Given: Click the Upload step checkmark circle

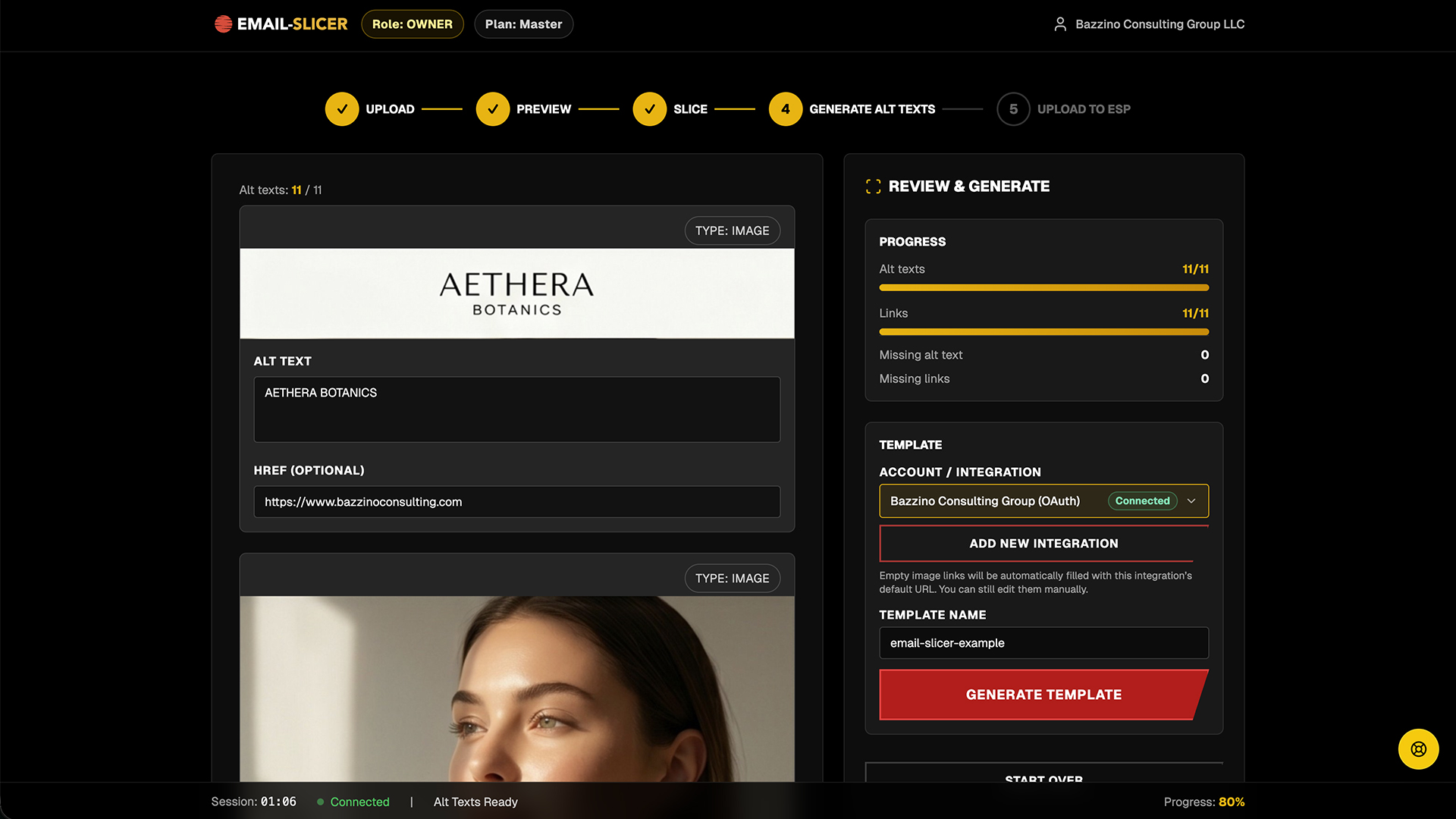Looking at the screenshot, I should (x=342, y=109).
